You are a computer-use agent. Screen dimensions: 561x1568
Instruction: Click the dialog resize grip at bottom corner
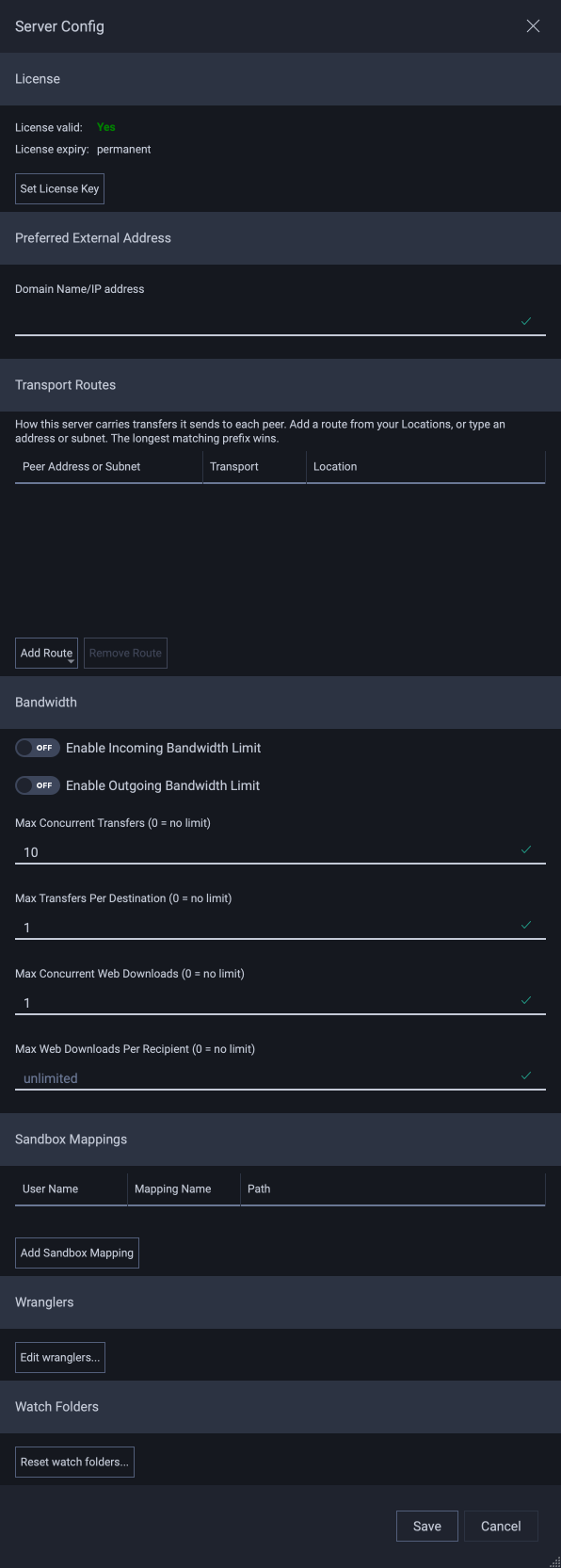[x=554, y=1561]
